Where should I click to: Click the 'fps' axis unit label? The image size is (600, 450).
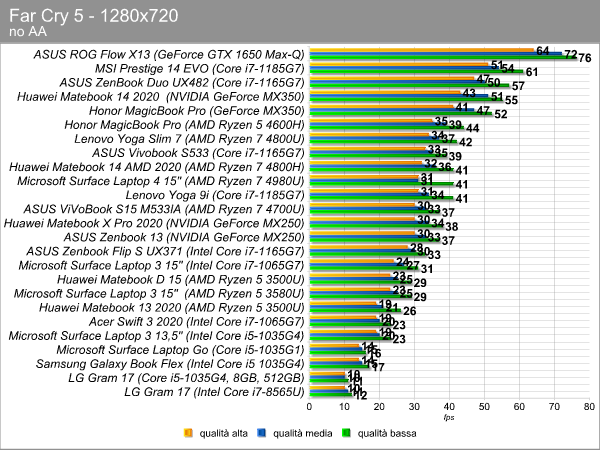coord(449,417)
